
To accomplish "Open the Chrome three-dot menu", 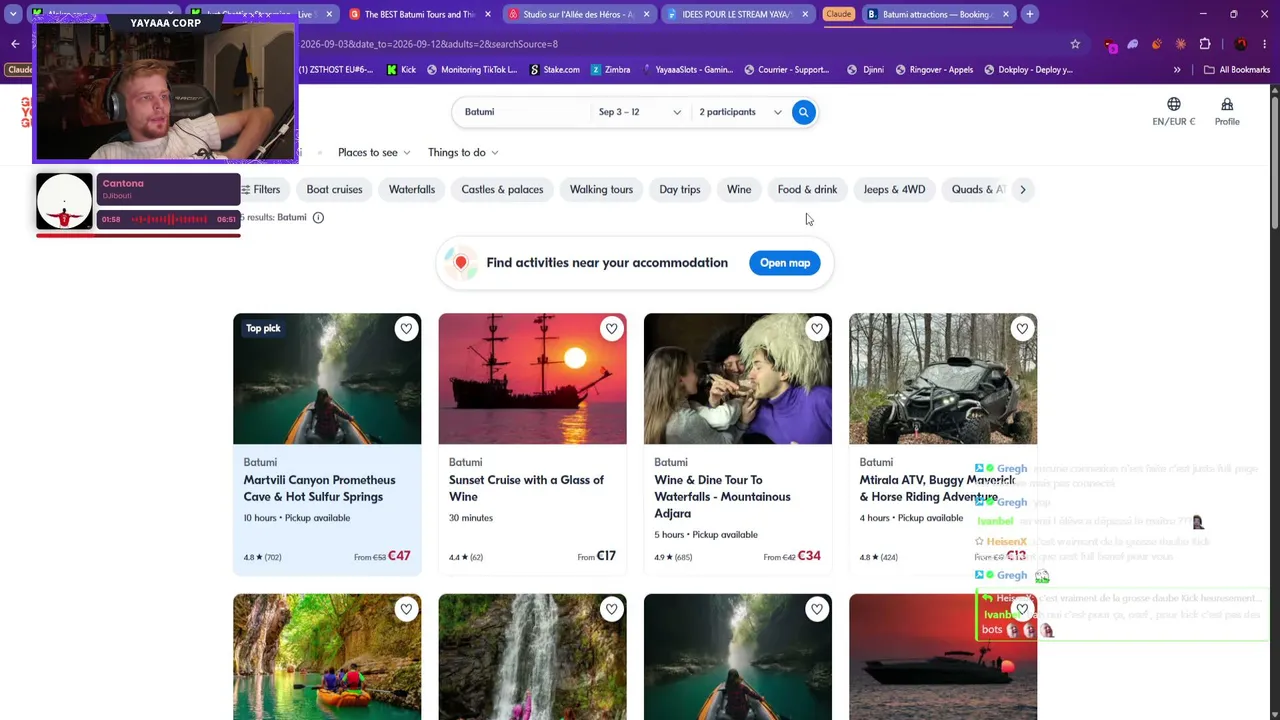I will (x=1265, y=44).
